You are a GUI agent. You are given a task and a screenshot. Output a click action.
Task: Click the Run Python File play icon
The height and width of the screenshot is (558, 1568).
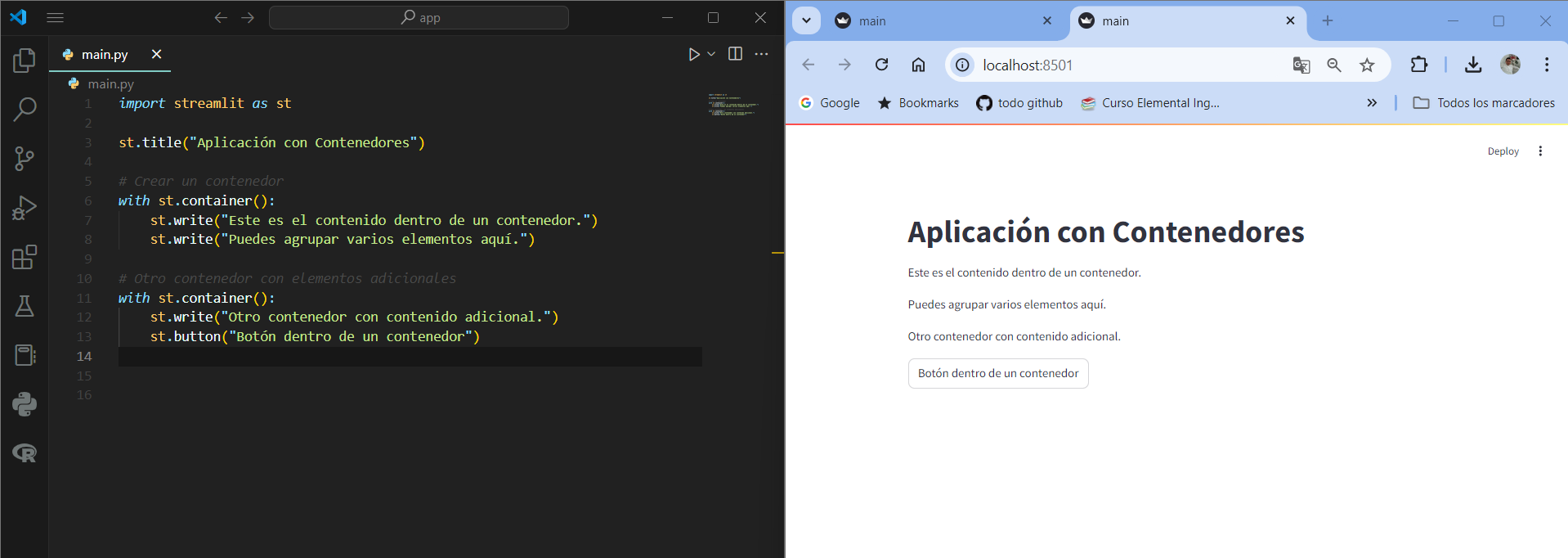coord(694,54)
